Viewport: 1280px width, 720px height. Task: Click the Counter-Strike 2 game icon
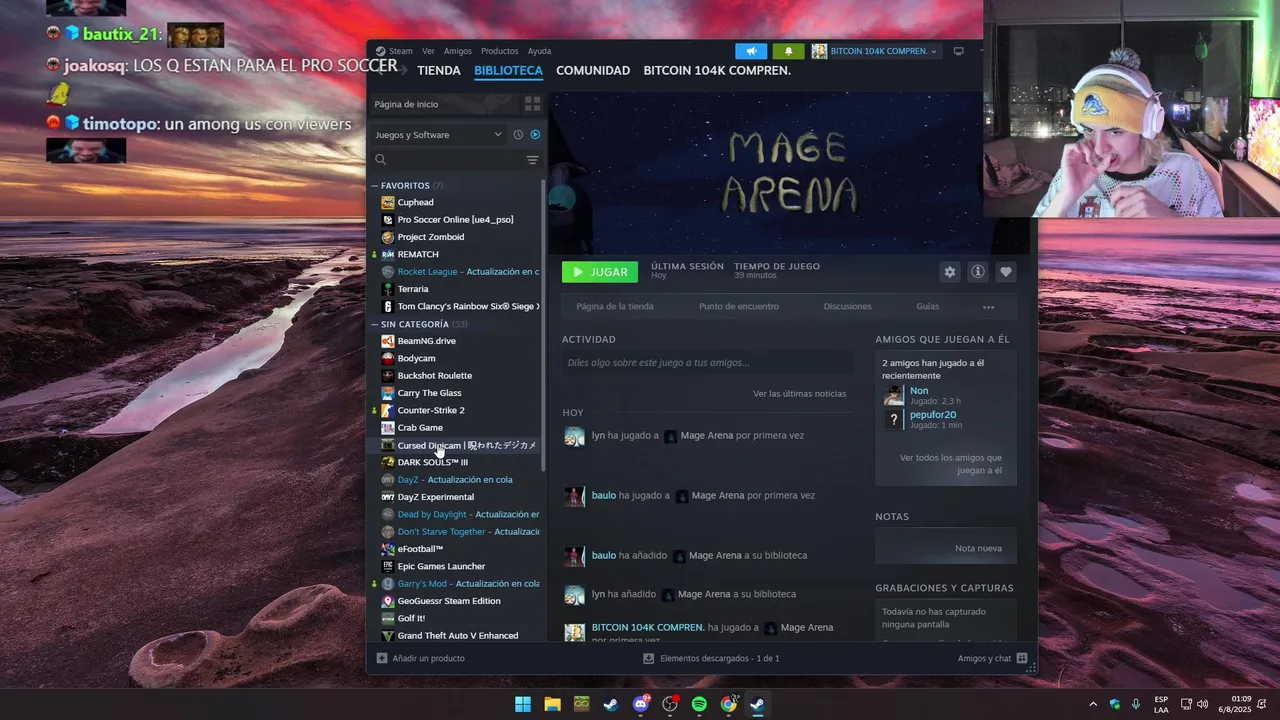coord(388,410)
